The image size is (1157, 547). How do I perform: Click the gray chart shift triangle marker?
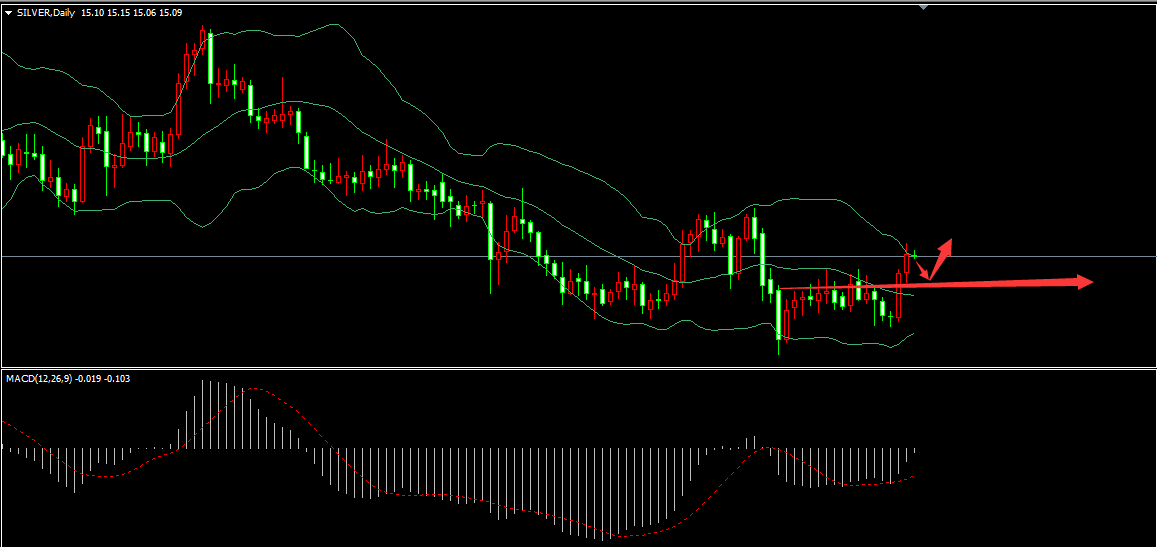[x=923, y=6]
